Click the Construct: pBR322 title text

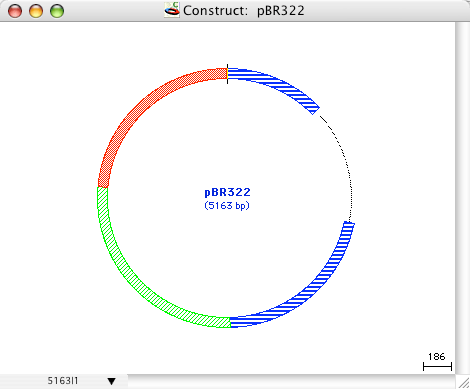(244, 11)
